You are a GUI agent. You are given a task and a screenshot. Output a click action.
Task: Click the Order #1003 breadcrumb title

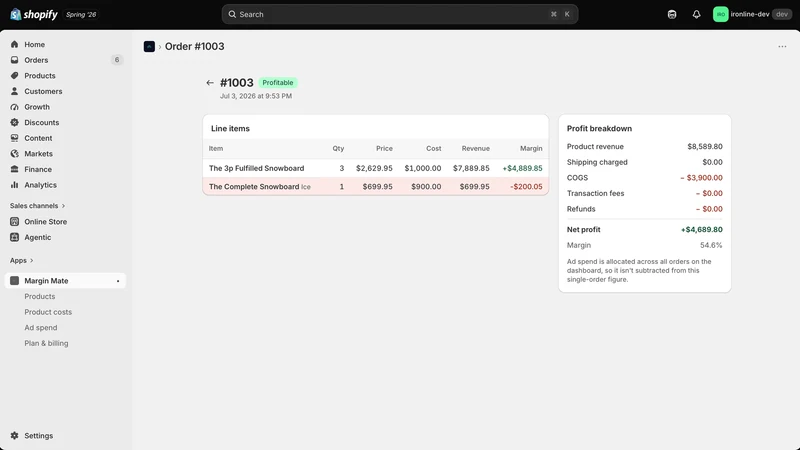click(194, 46)
